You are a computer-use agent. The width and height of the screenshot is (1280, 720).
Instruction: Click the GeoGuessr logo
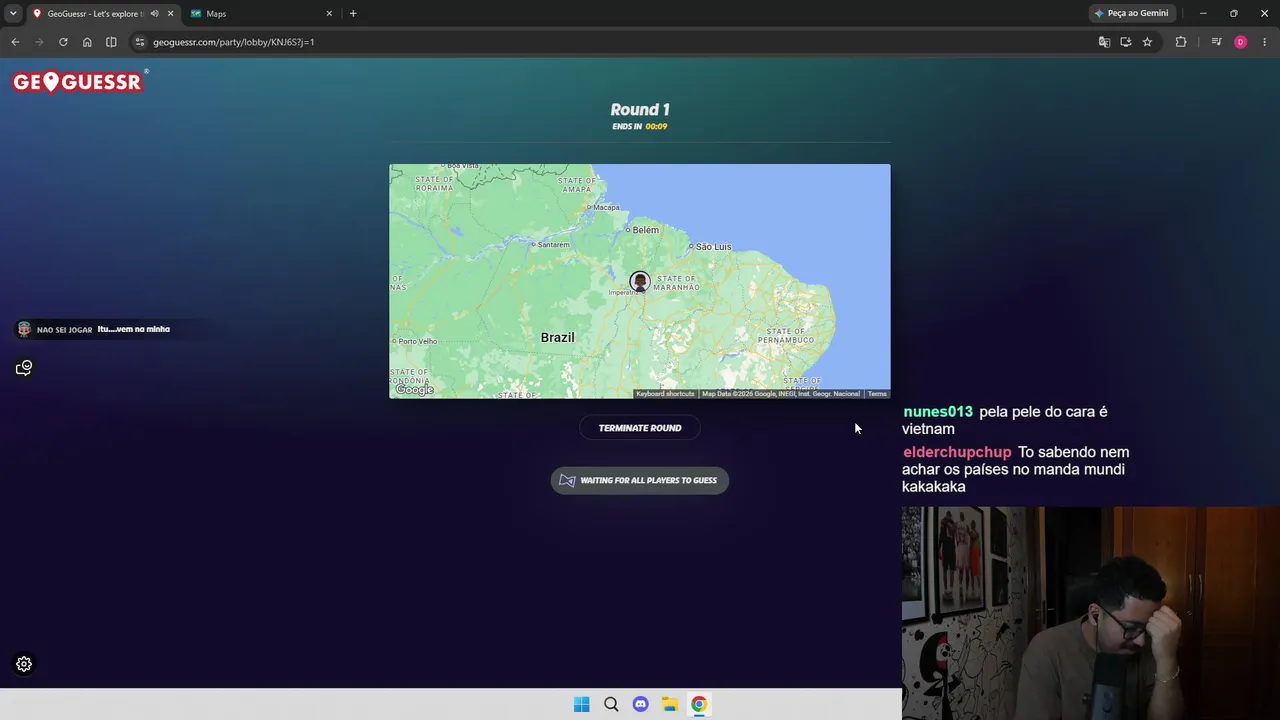(x=80, y=81)
